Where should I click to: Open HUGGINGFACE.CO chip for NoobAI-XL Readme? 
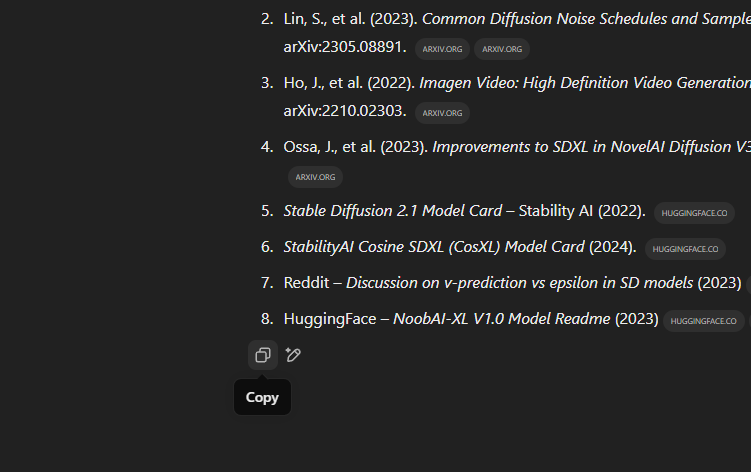[703, 321]
